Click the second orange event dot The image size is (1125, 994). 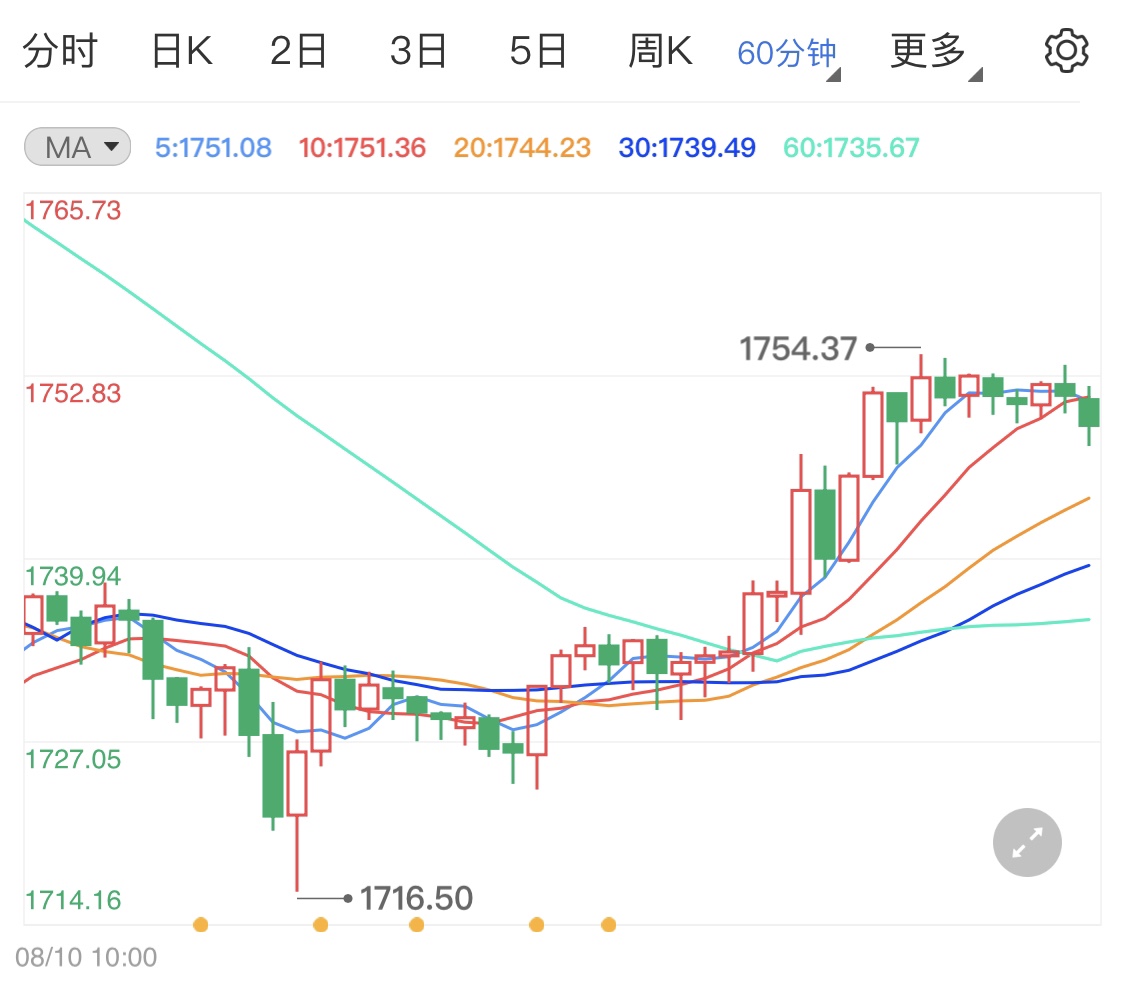click(x=321, y=924)
